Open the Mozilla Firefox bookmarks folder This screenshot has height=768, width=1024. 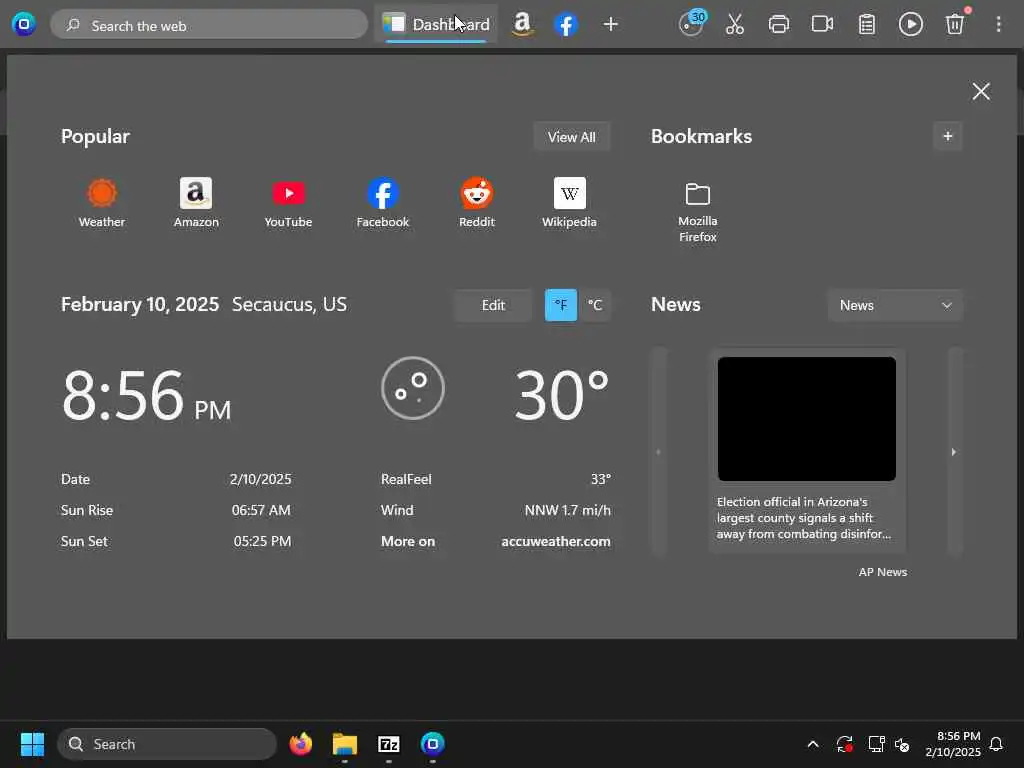(697, 212)
